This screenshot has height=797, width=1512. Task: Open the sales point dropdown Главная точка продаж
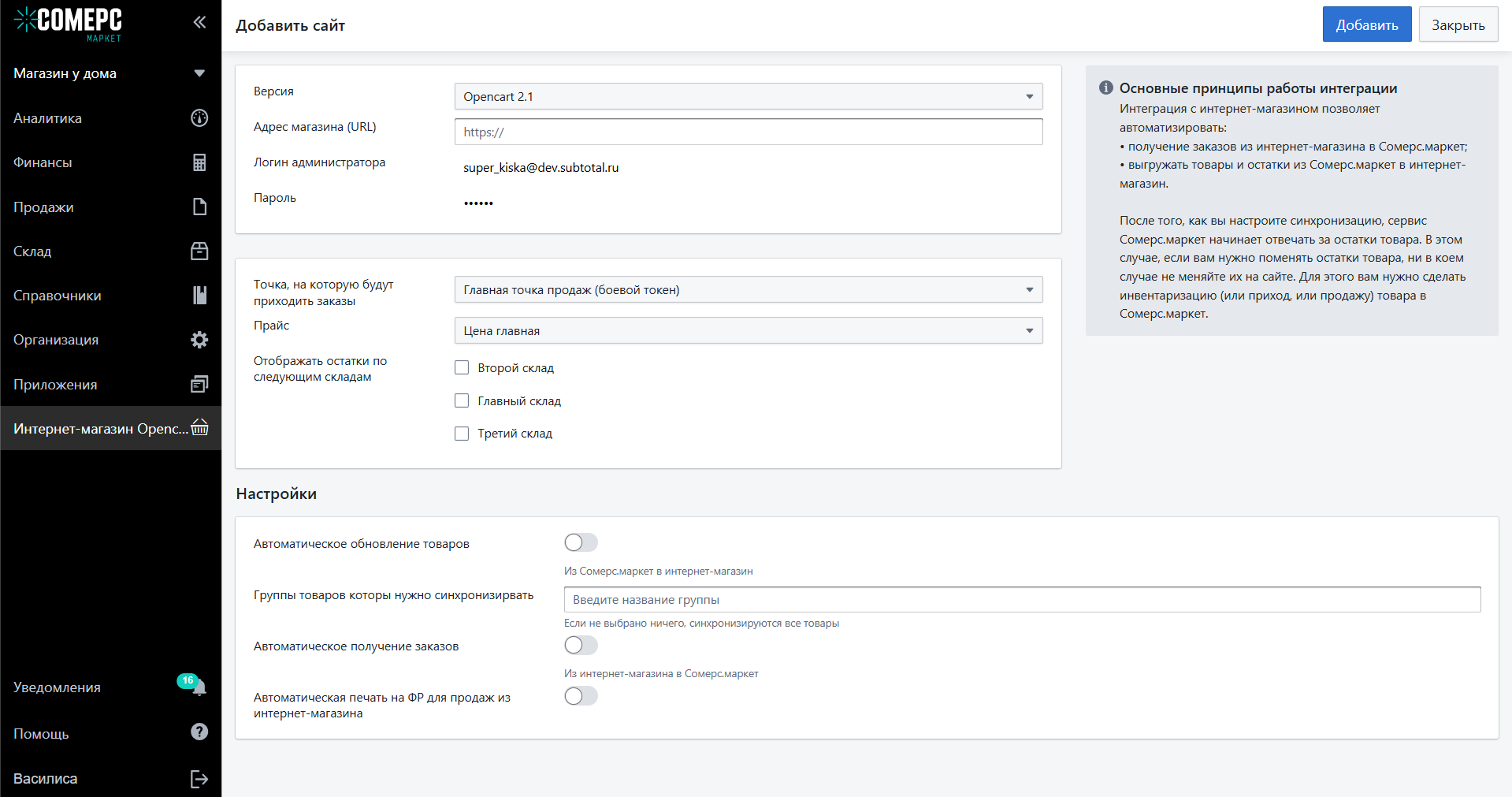pyautogui.click(x=749, y=289)
